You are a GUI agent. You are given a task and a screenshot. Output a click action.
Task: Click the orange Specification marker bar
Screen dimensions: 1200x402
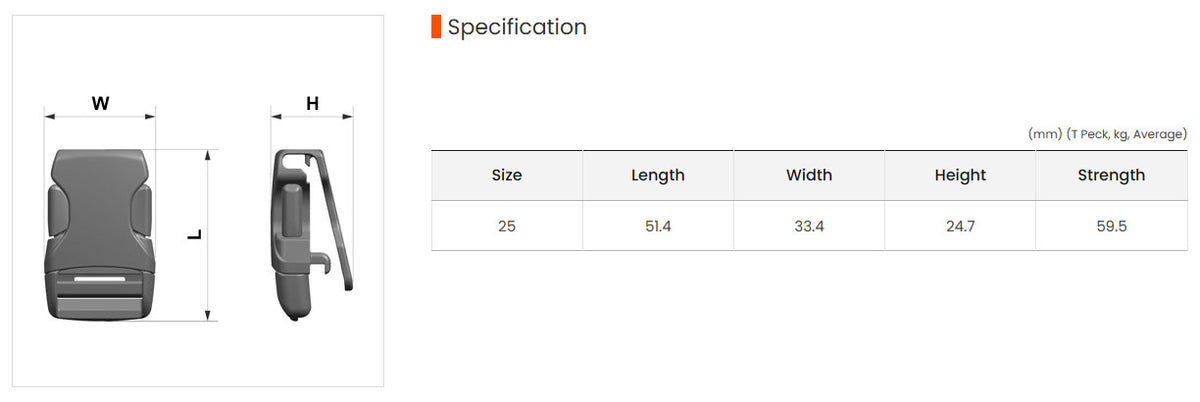pos(436,27)
